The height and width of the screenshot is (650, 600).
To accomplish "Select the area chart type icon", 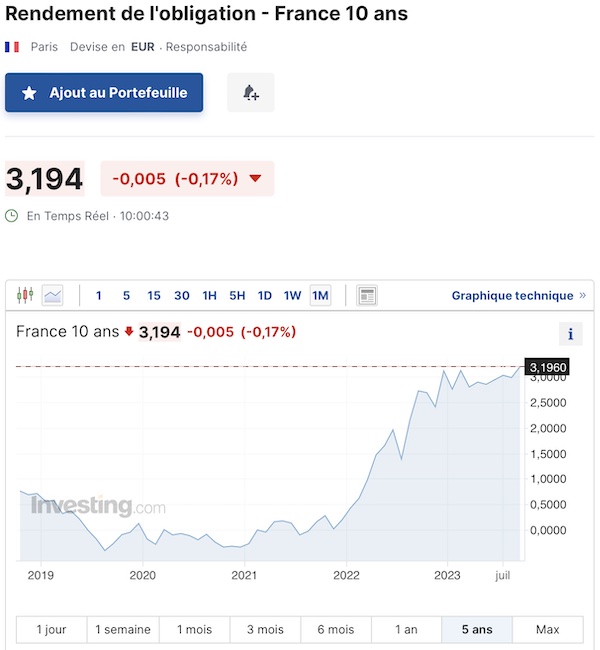I will point(52,295).
